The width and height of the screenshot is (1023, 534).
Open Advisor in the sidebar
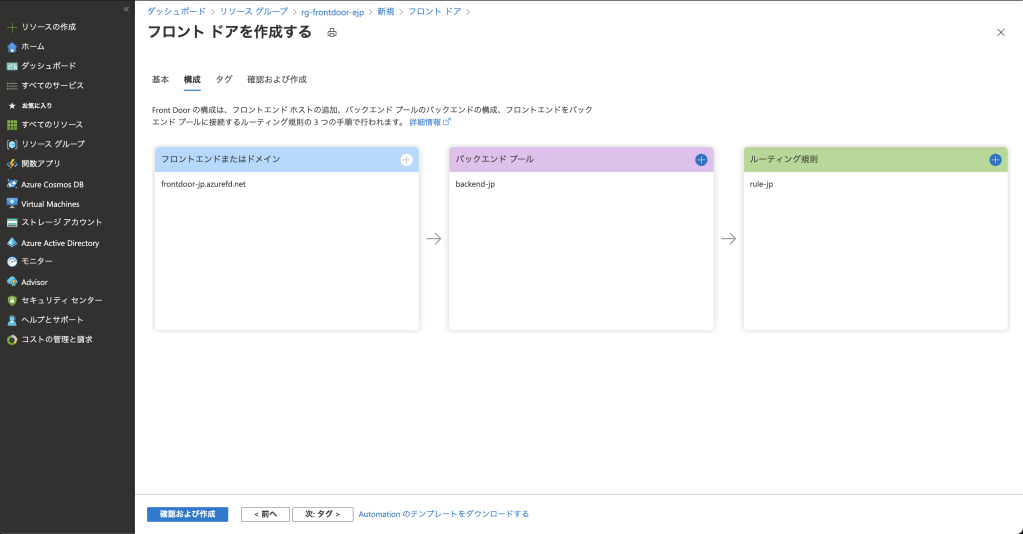pyautogui.click(x=34, y=282)
